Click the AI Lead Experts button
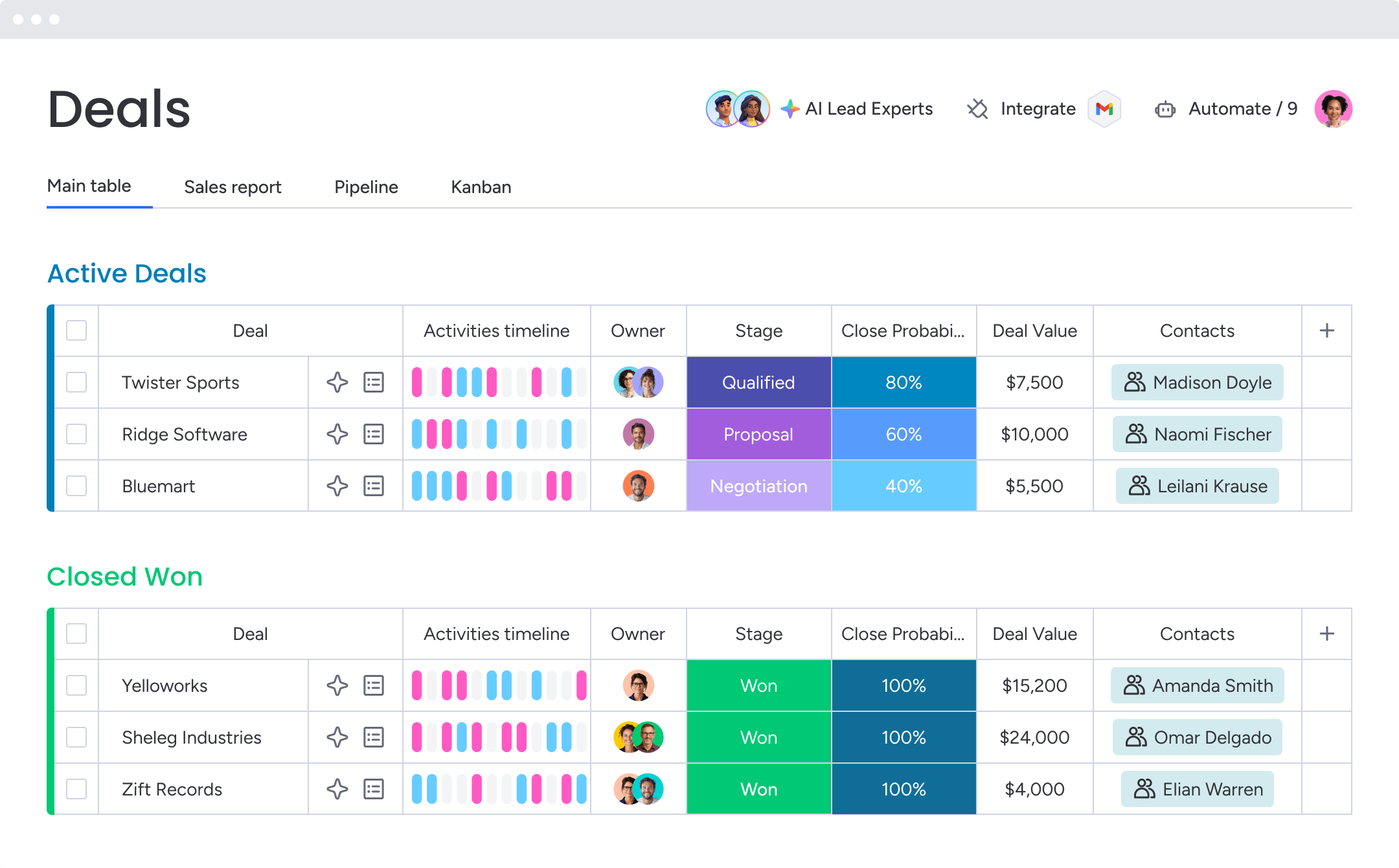The height and width of the screenshot is (868, 1399). click(x=868, y=109)
